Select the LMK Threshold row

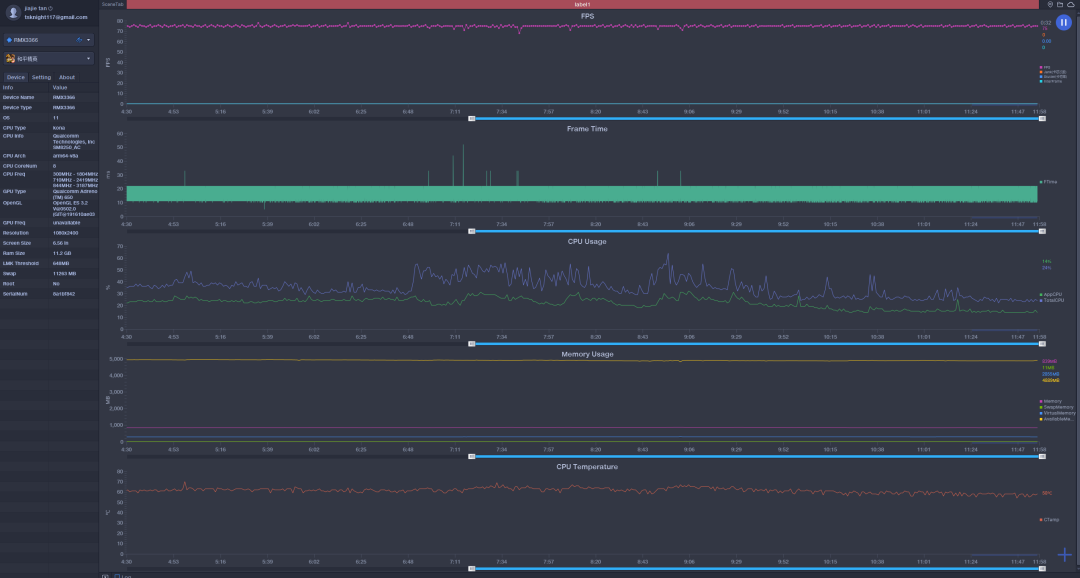point(49,263)
